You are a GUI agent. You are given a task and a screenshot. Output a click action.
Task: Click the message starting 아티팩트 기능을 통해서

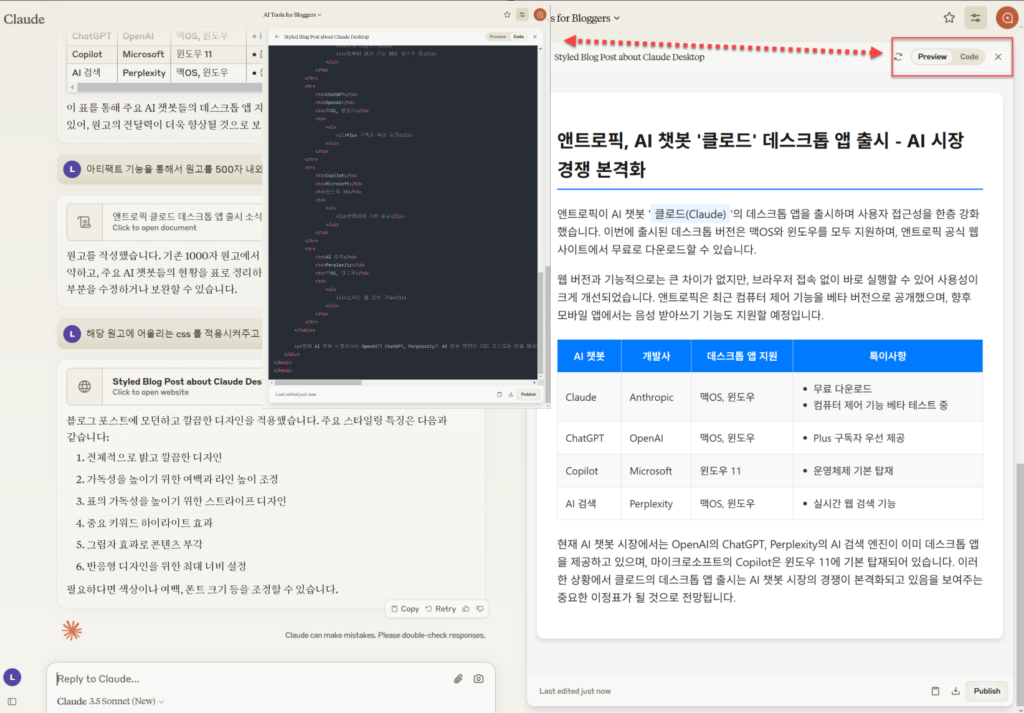pos(174,169)
